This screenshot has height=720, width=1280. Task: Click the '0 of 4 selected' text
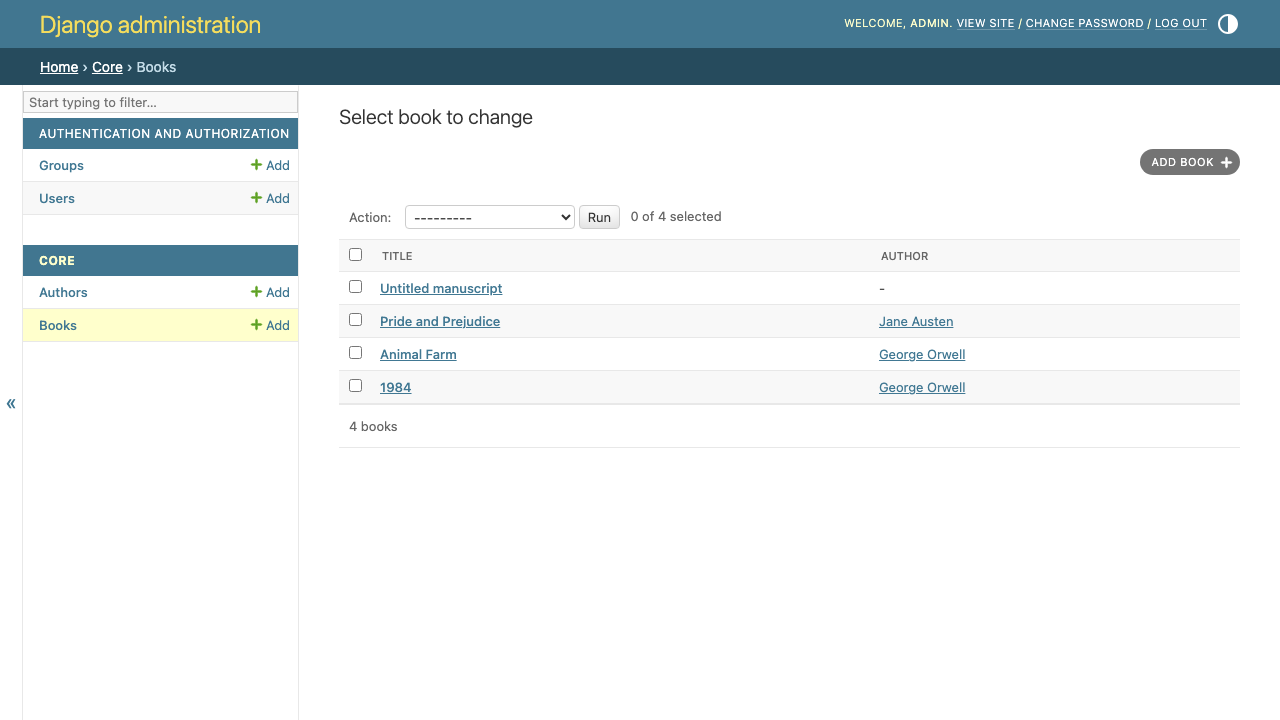[676, 216]
